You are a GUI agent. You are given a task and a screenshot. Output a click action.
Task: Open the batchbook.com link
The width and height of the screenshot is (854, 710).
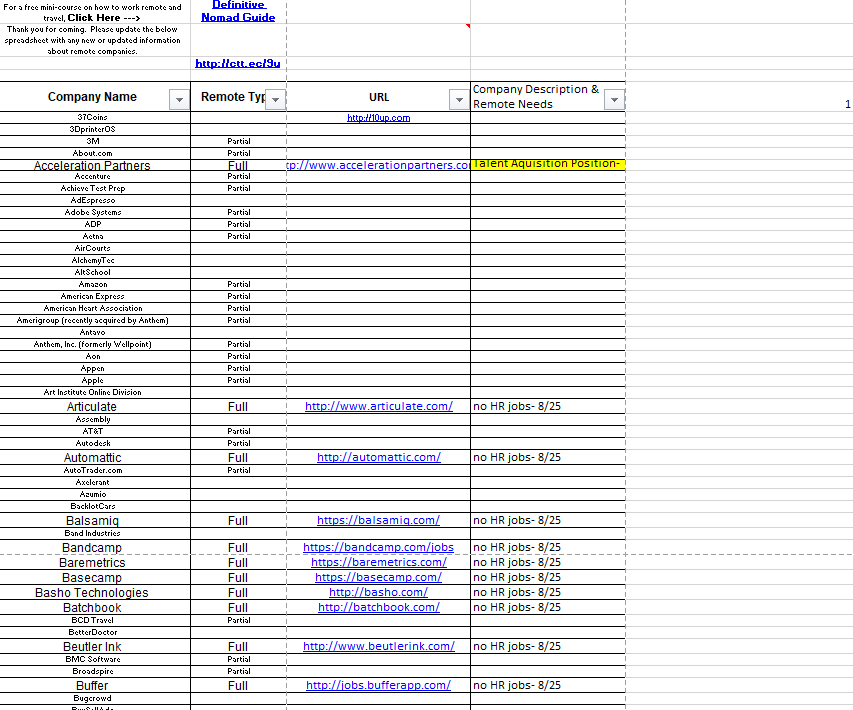(x=379, y=607)
